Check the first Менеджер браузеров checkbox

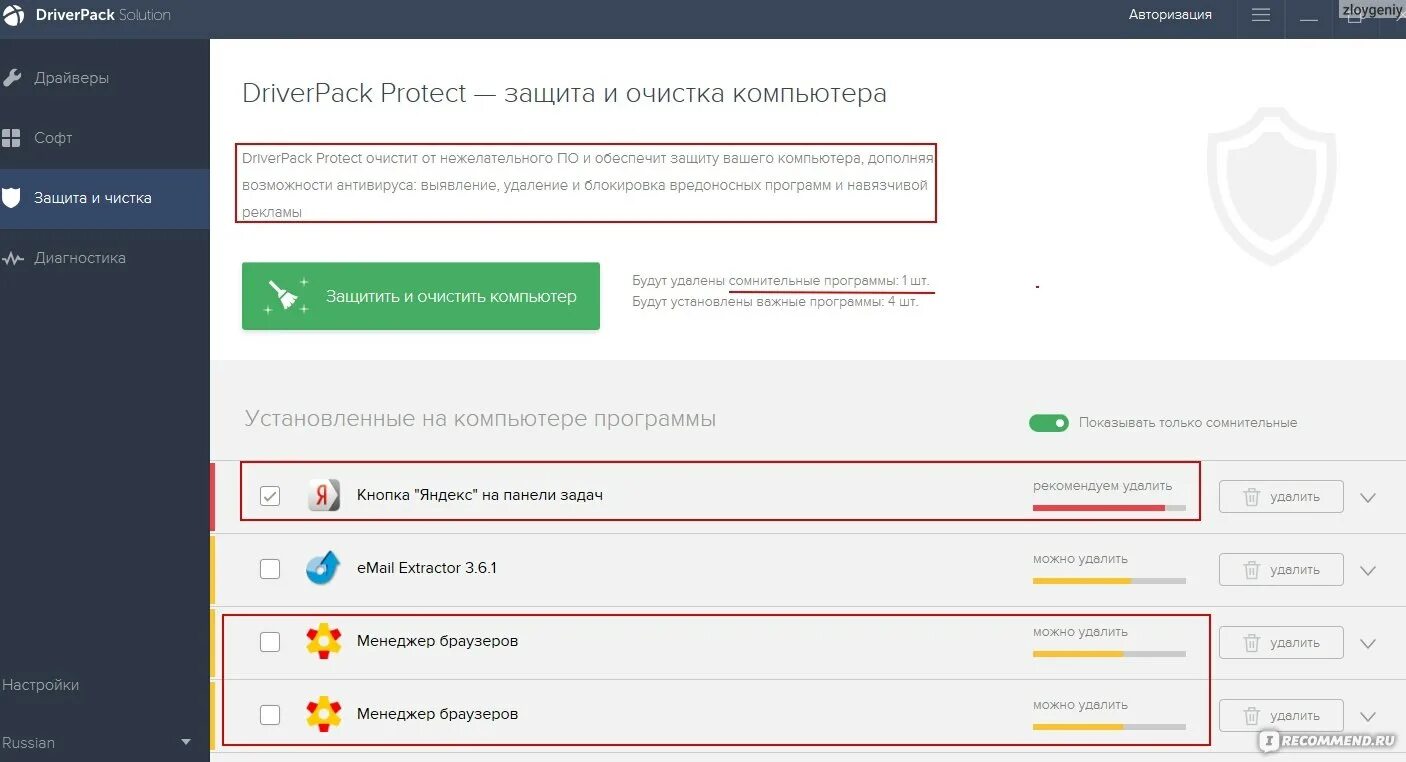pyautogui.click(x=270, y=642)
